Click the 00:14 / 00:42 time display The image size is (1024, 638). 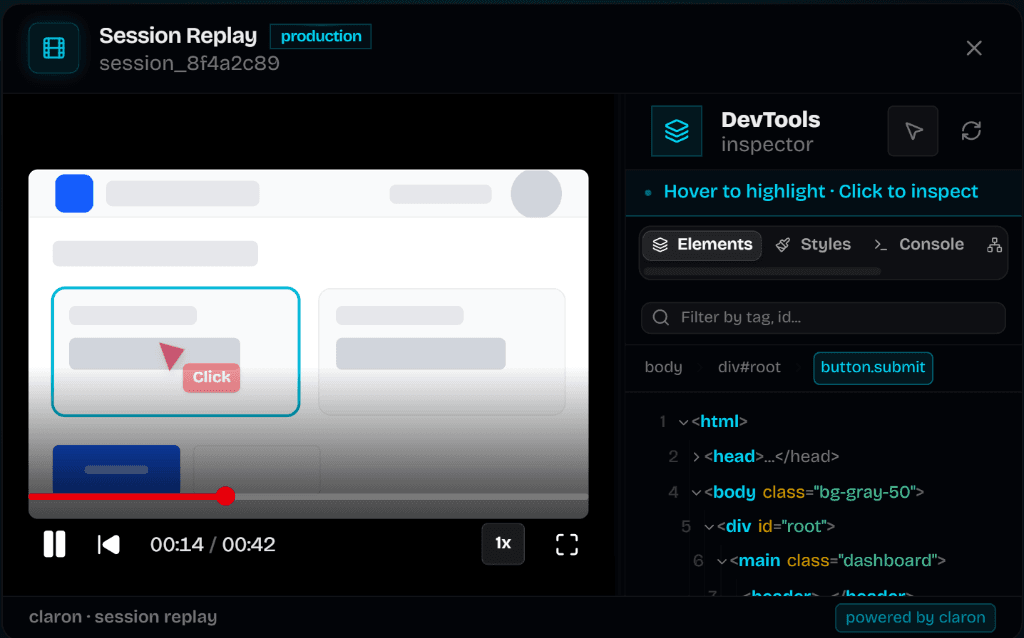(x=213, y=545)
